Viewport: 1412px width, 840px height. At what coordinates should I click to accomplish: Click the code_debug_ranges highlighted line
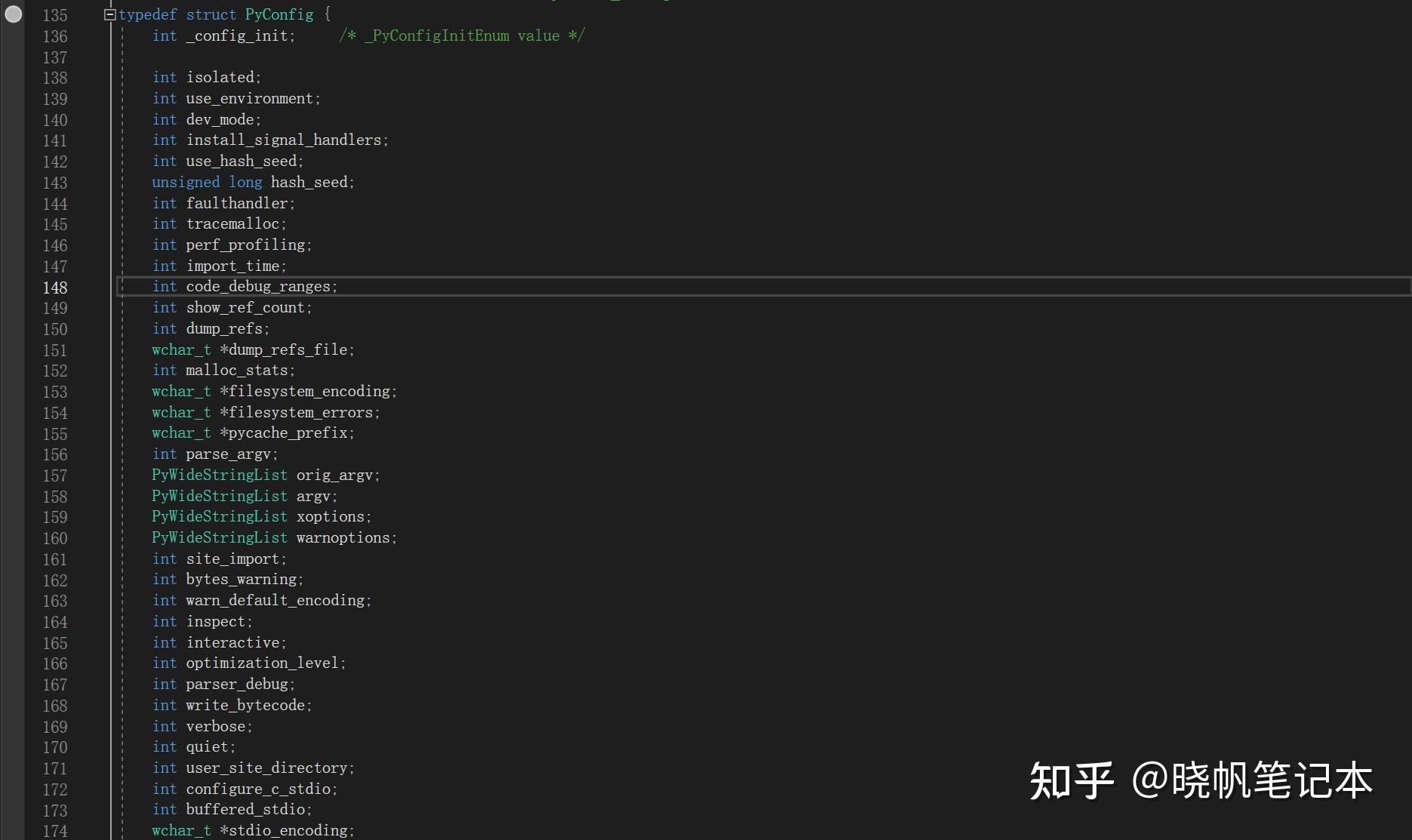click(x=262, y=286)
